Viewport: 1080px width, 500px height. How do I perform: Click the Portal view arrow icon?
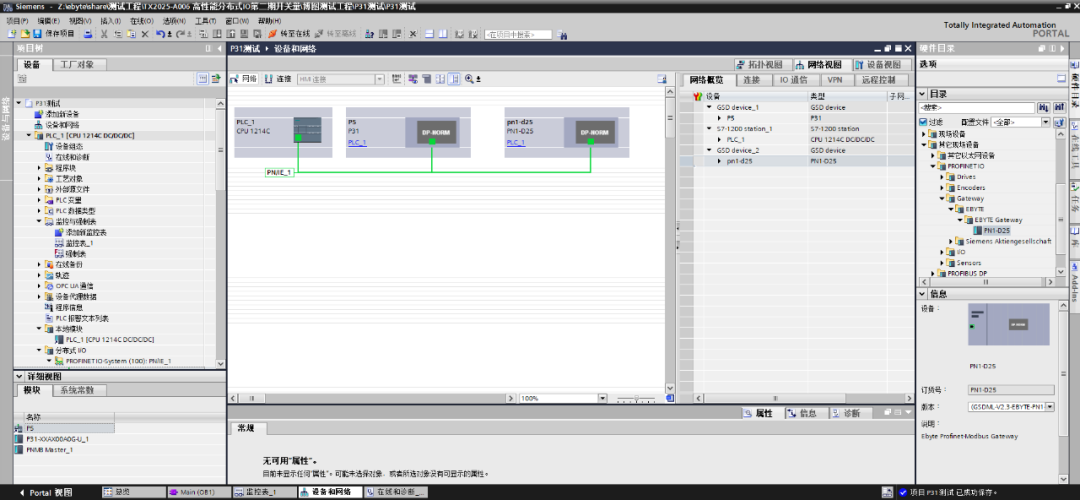[x=22, y=492]
